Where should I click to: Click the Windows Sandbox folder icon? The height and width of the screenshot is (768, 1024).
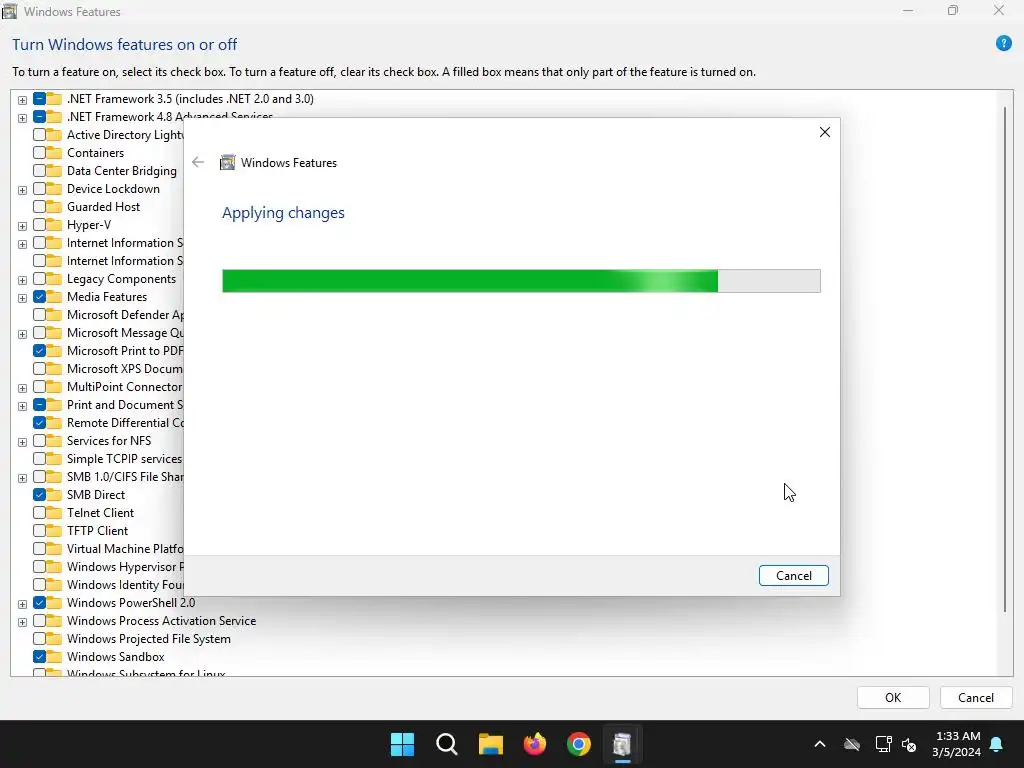point(54,657)
